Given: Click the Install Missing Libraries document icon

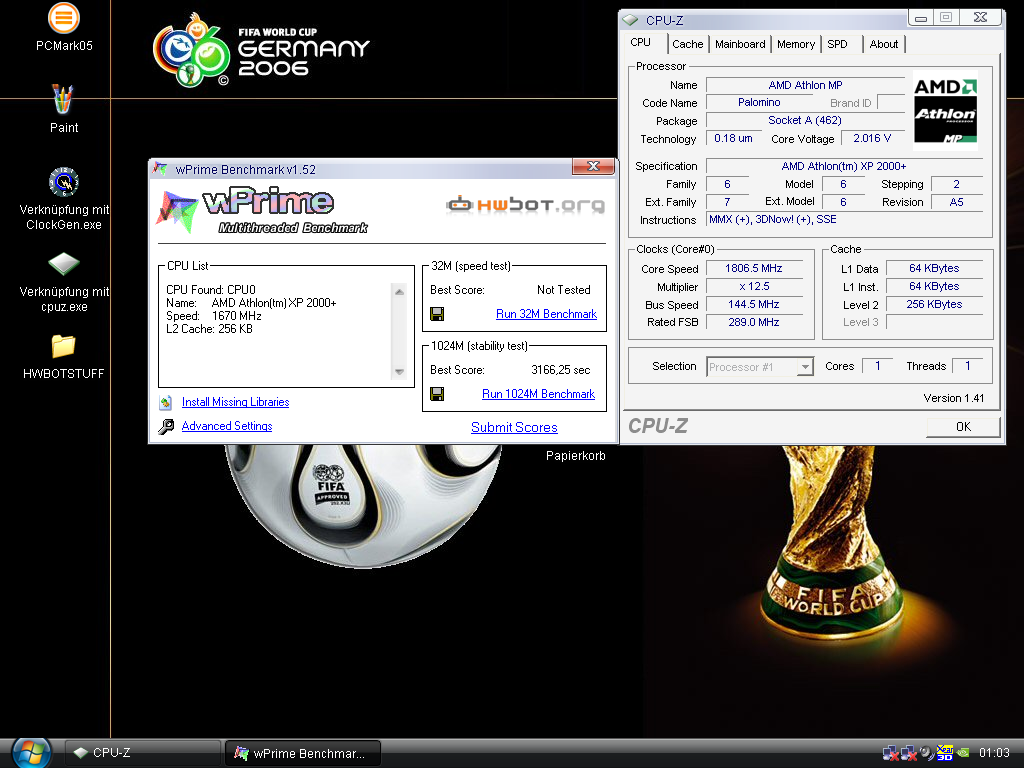Looking at the screenshot, I should coord(166,402).
